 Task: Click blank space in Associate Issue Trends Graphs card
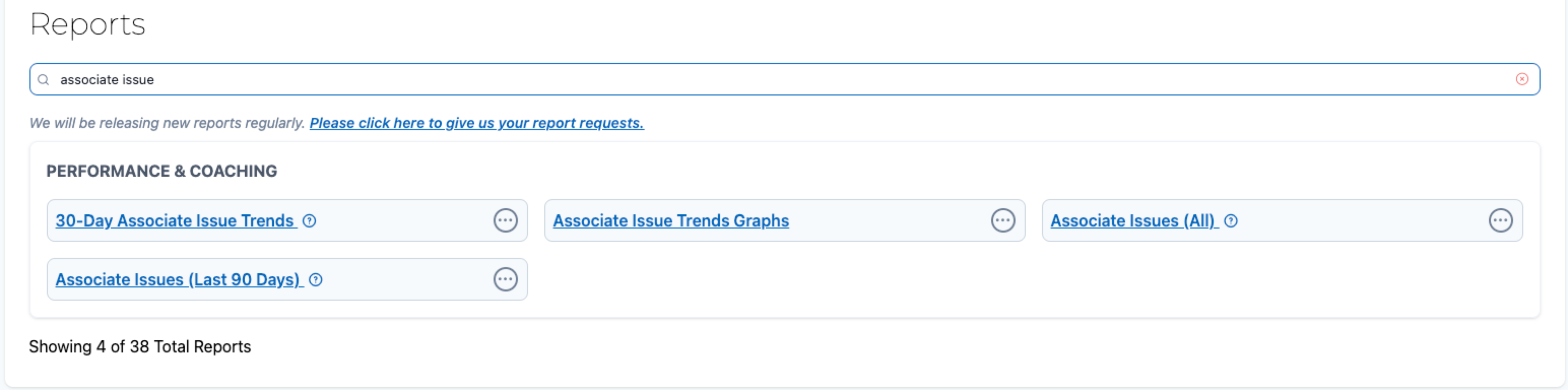tap(889, 221)
